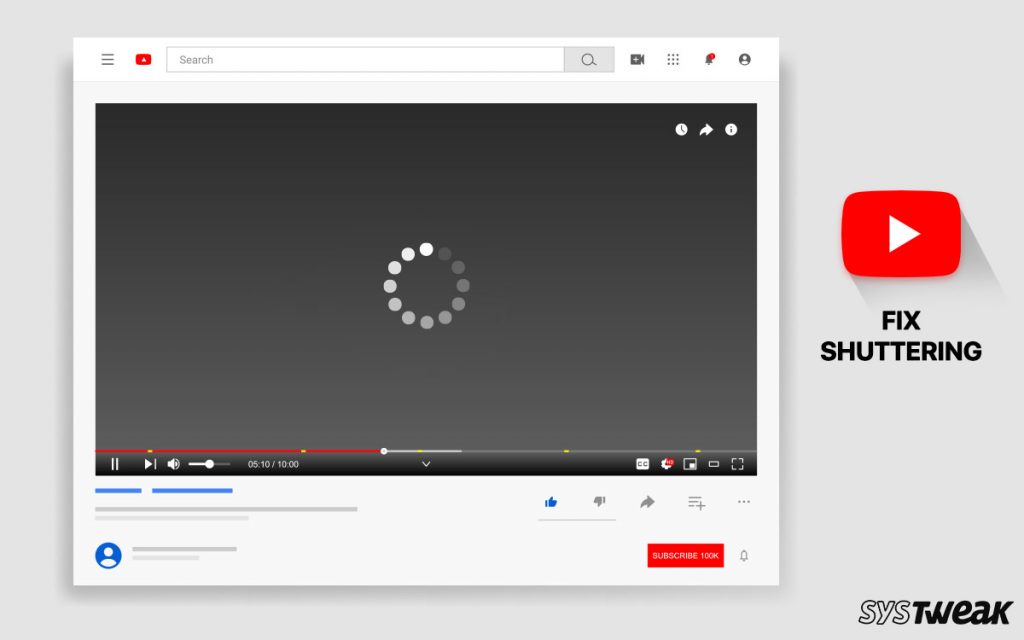Open the Create video upload icon
Image resolution: width=1024 pixels, height=640 pixels.
tap(637, 59)
